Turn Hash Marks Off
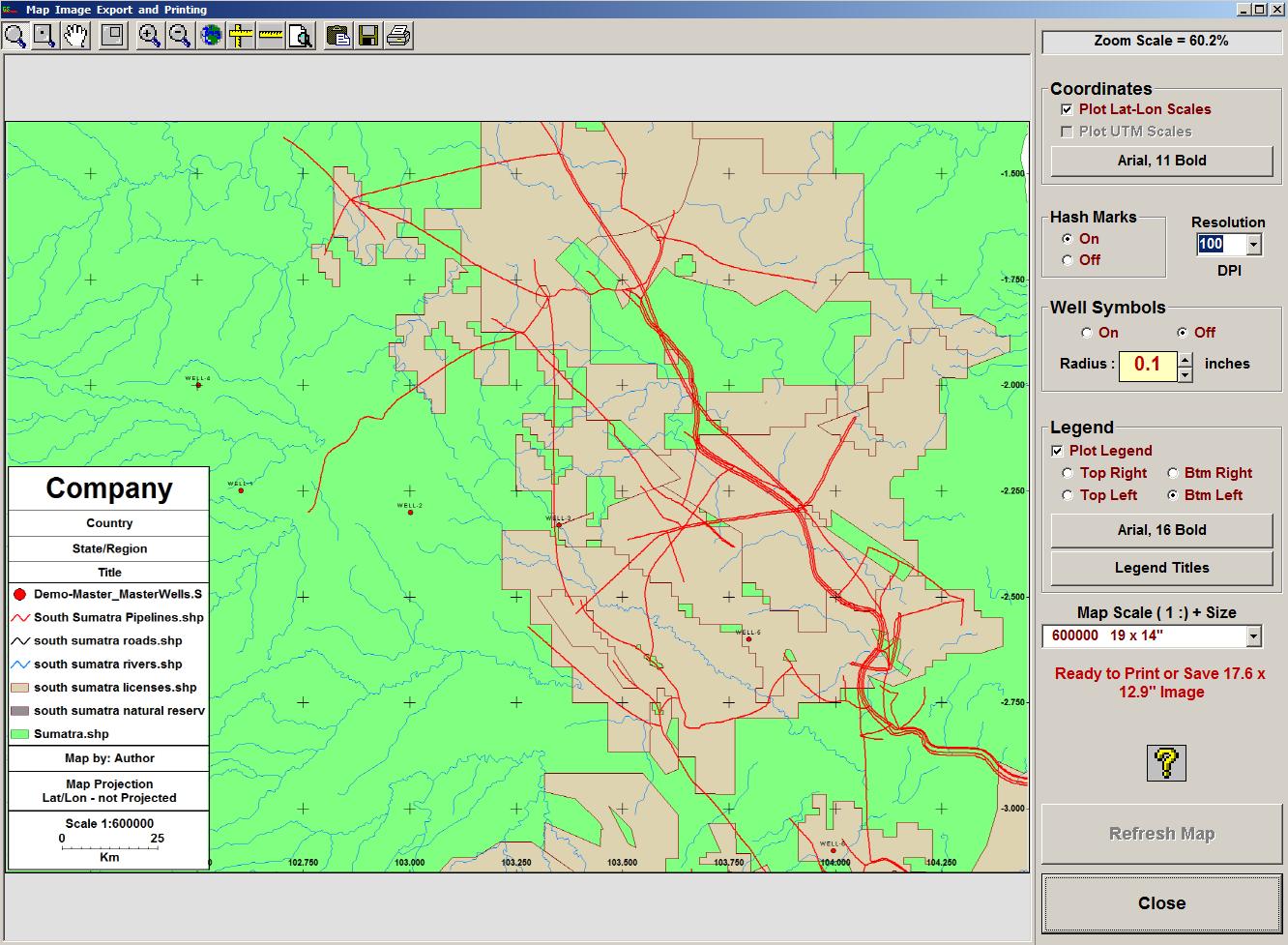The width and height of the screenshot is (1288, 945). click(x=1068, y=260)
